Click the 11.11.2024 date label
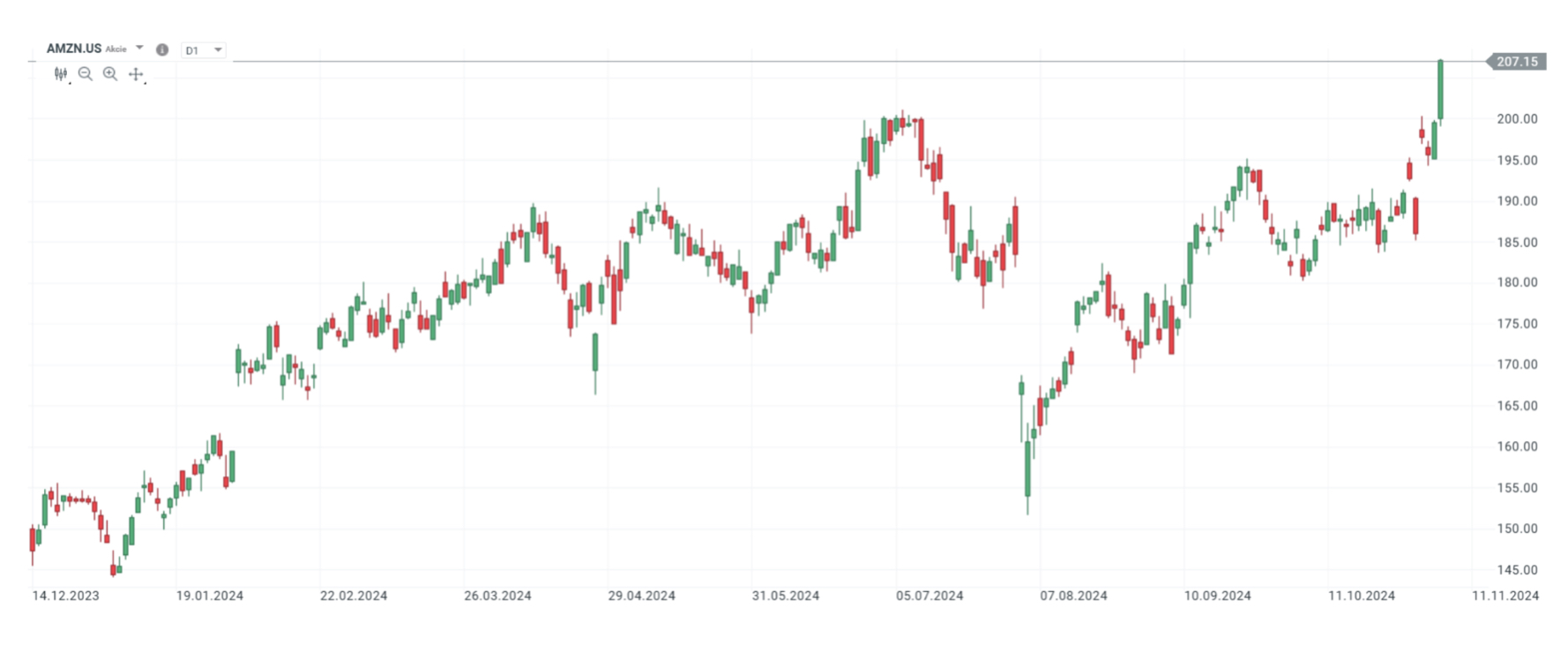Image resolution: width=1568 pixels, height=653 pixels. [x=1505, y=596]
